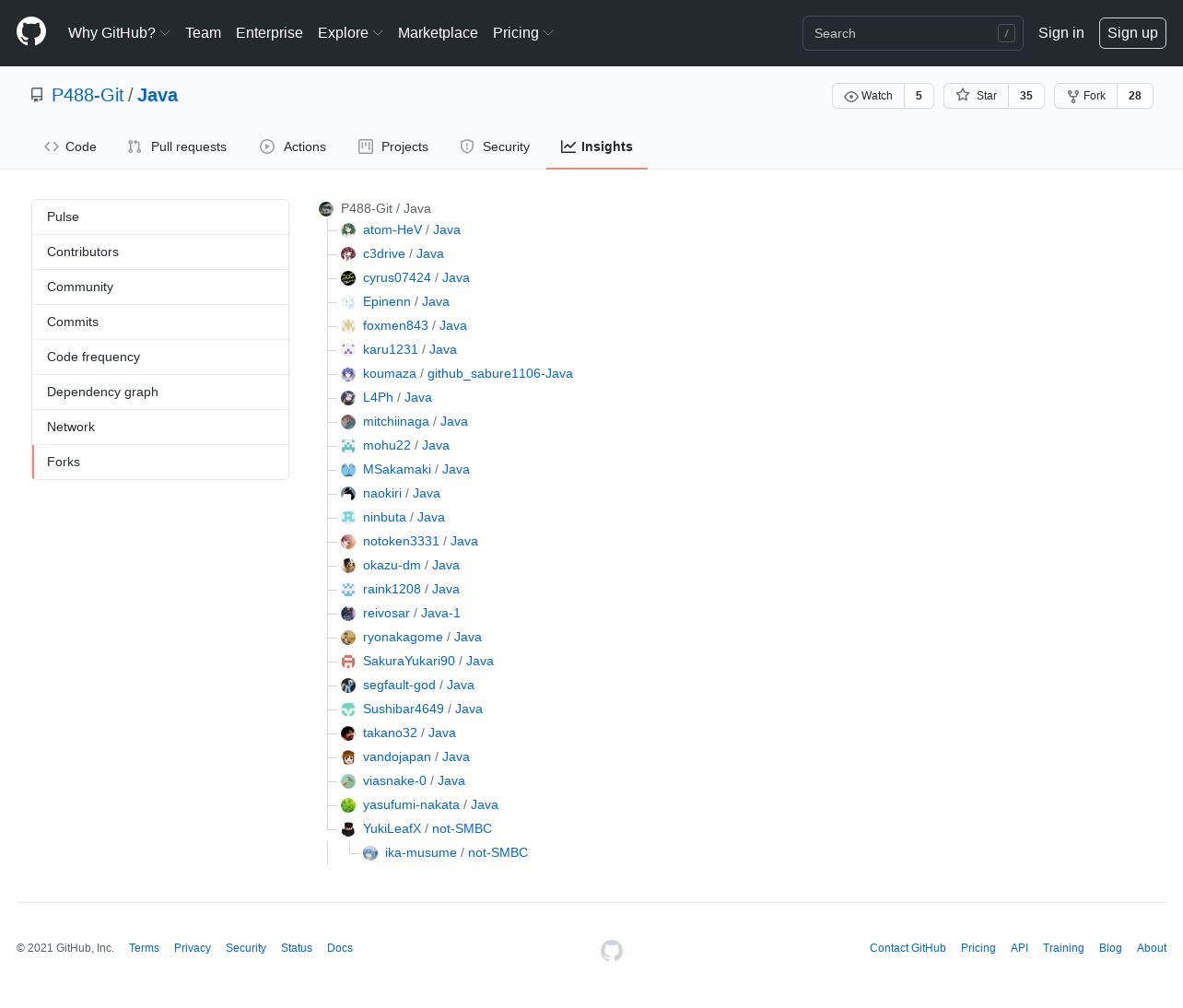Select Network in the sidebar

(160, 428)
